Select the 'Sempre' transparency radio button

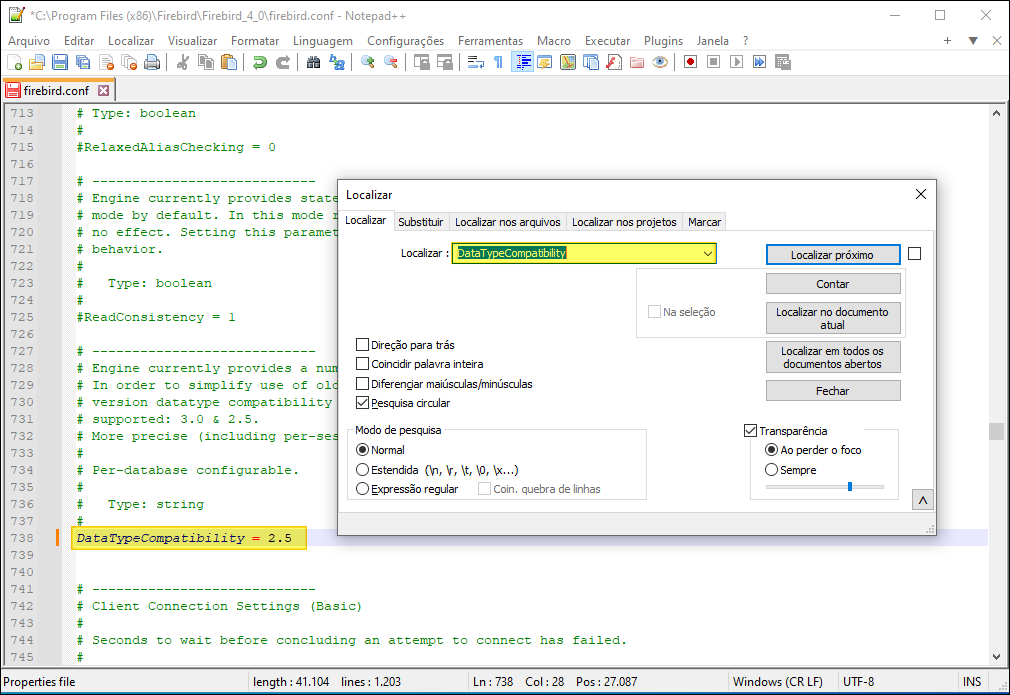coord(772,470)
